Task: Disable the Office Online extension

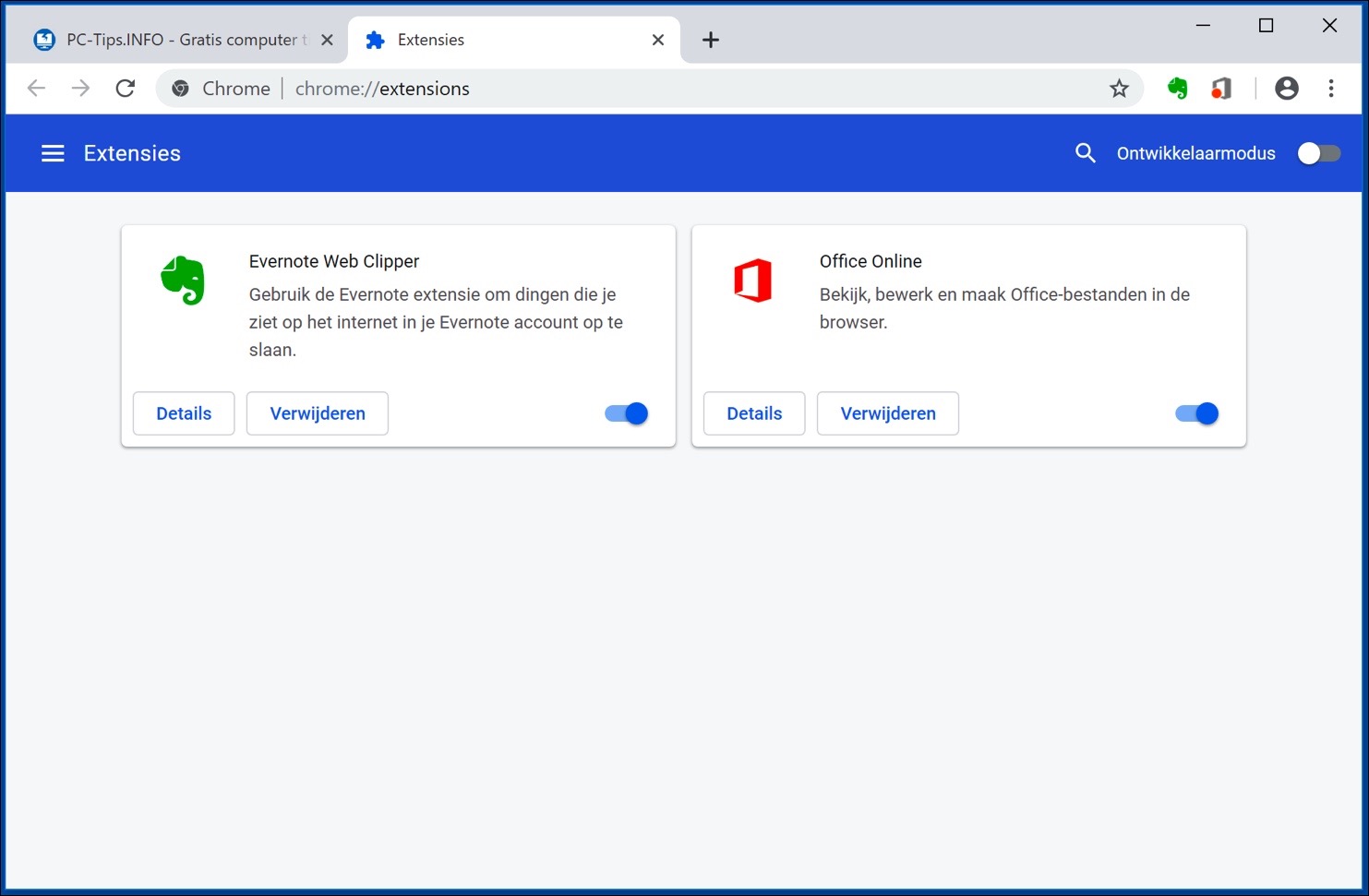Action: tap(1197, 413)
